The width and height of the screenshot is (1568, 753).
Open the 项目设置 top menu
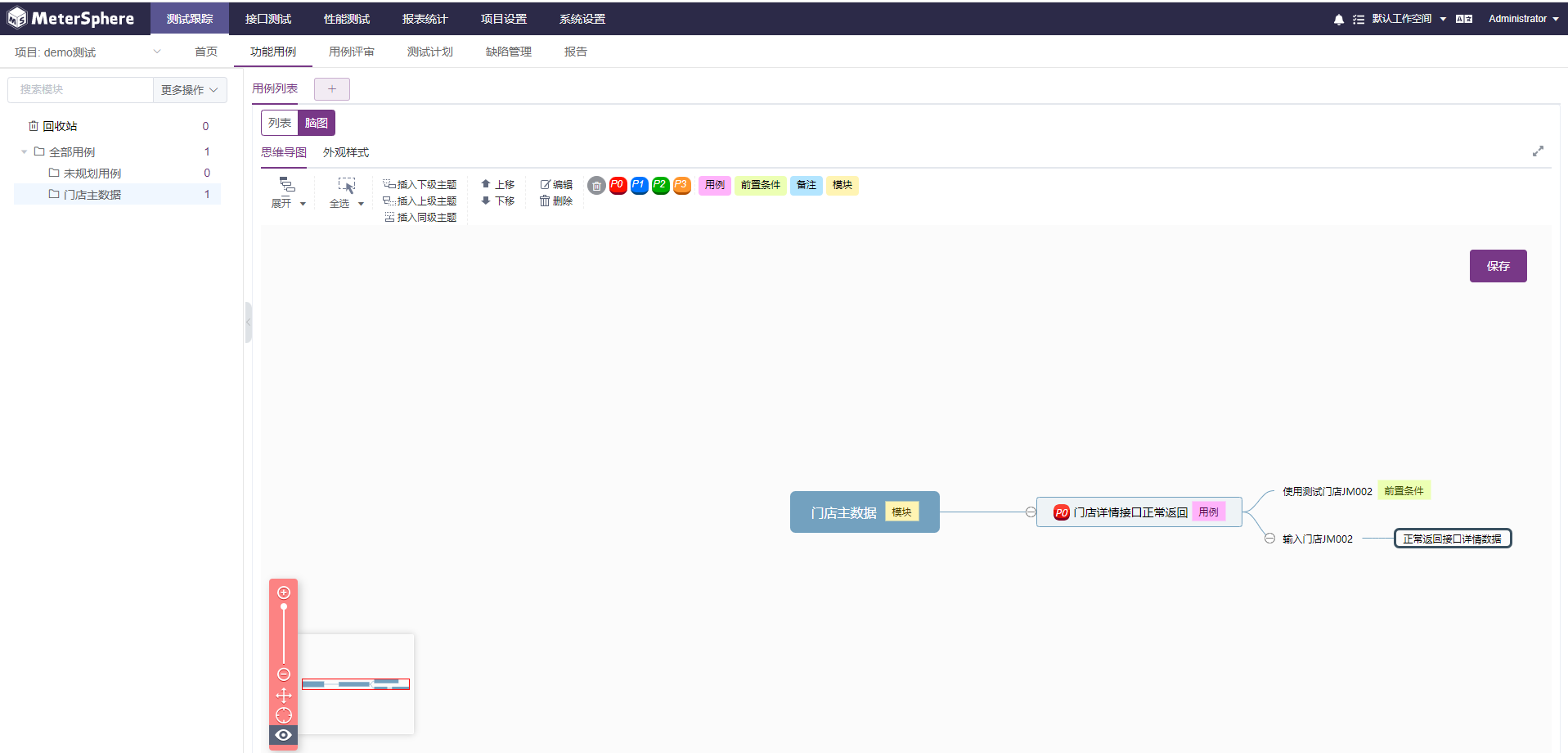click(504, 19)
